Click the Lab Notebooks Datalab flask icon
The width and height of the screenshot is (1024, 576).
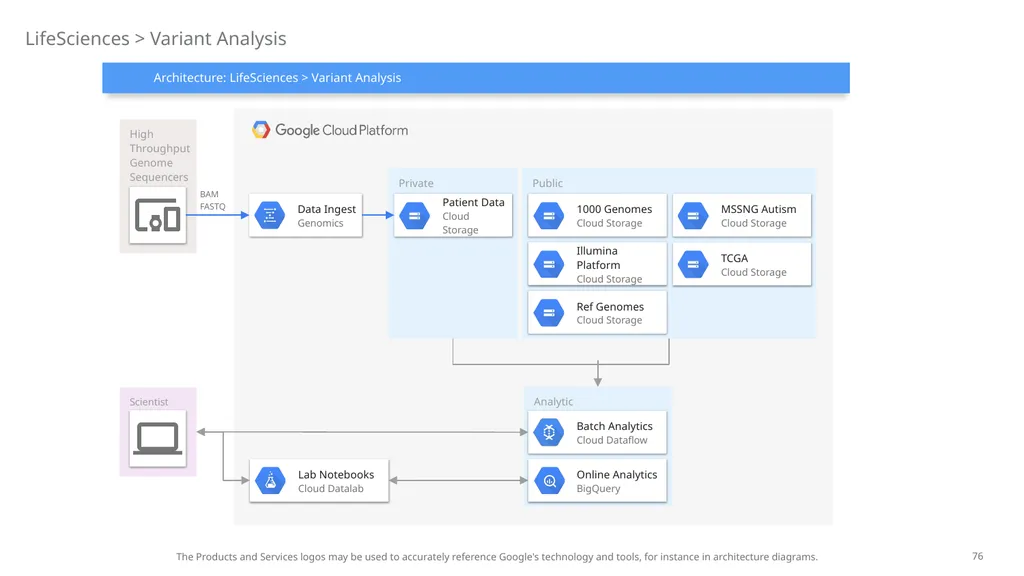pos(270,481)
